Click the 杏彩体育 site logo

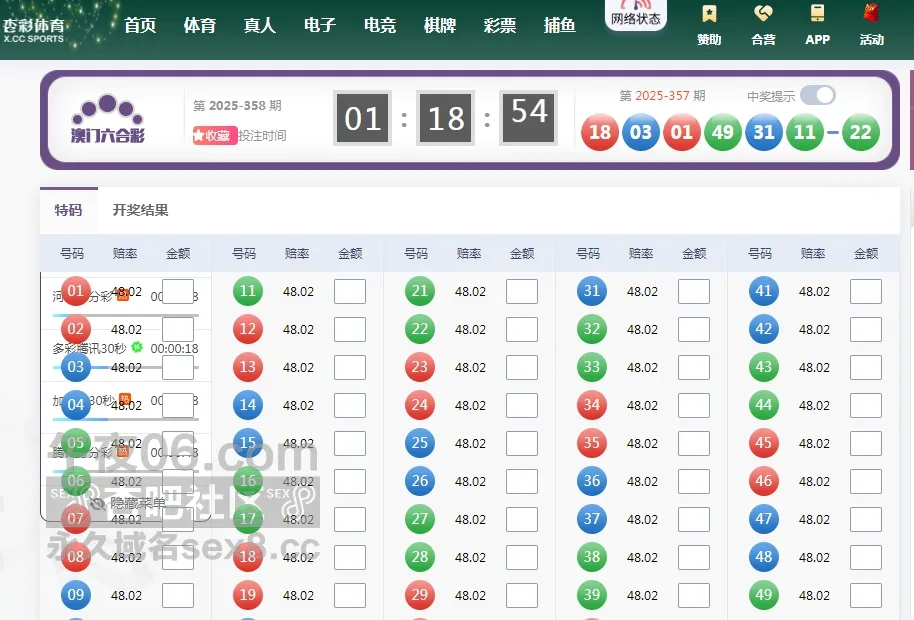tap(34, 30)
